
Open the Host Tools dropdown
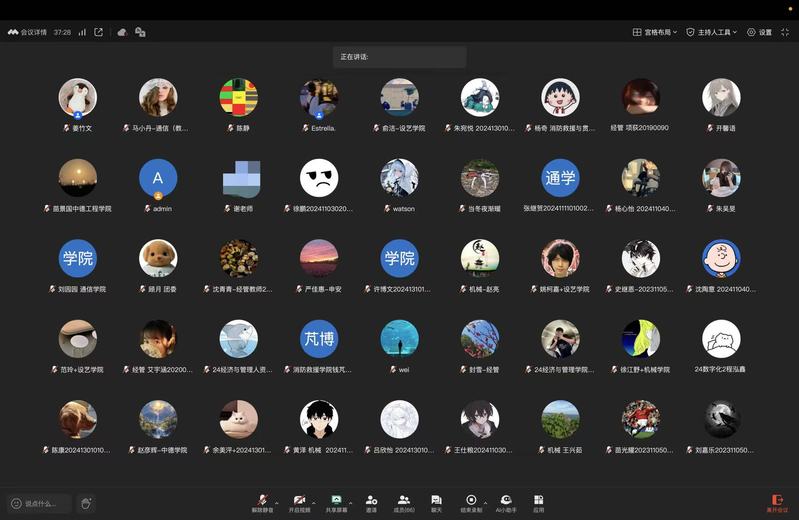click(x=711, y=32)
